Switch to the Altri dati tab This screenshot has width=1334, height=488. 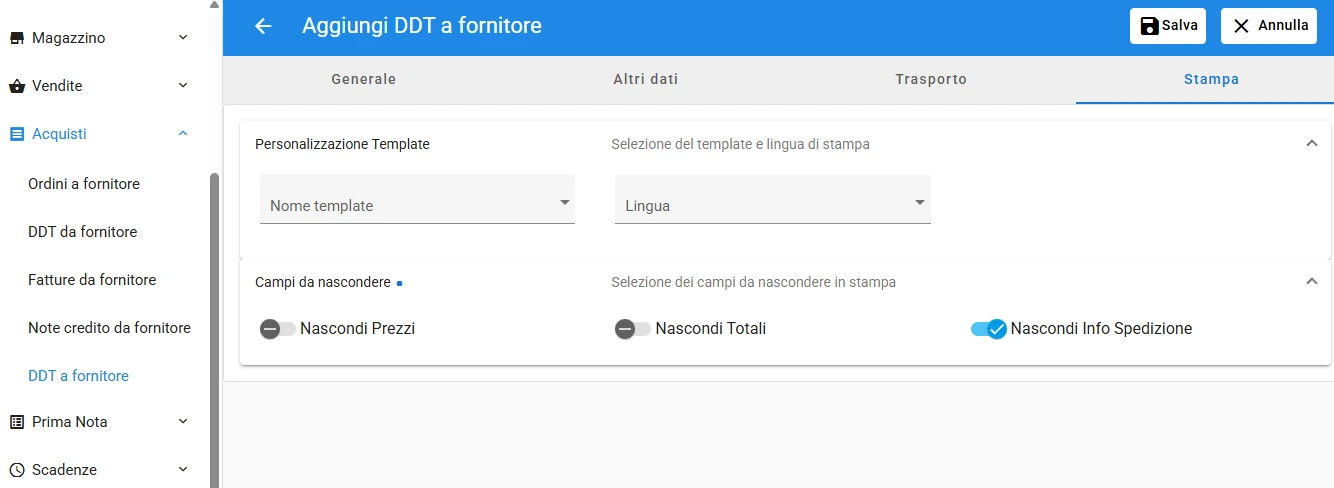tap(646, 79)
